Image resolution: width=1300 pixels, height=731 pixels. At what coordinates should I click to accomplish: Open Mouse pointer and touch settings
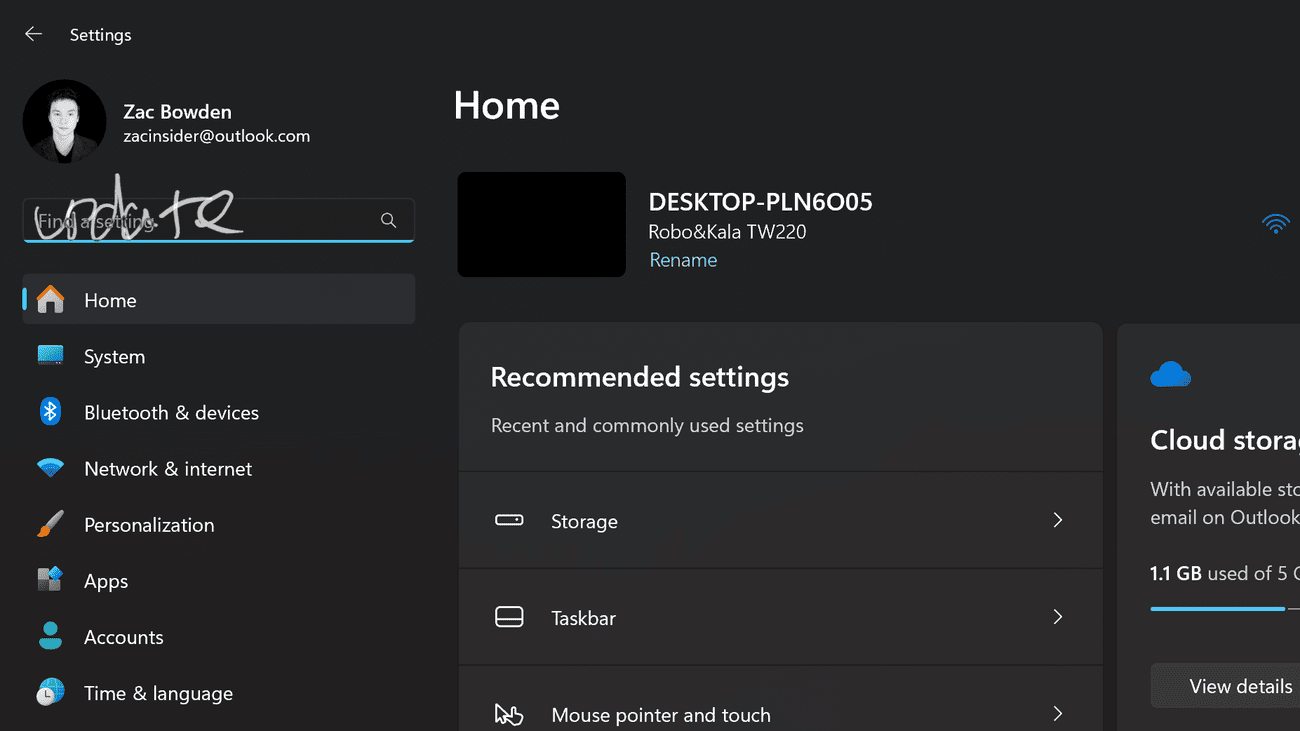coord(780,714)
